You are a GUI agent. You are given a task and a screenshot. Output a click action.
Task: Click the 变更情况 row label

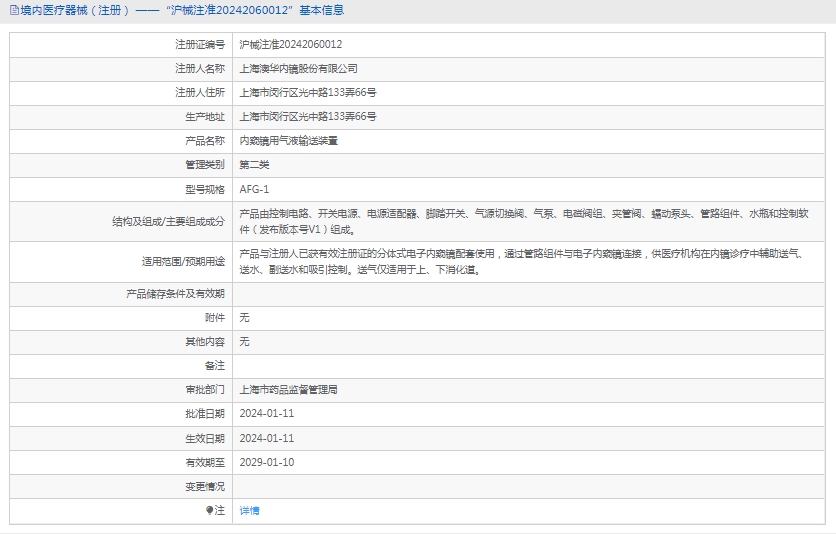point(205,486)
